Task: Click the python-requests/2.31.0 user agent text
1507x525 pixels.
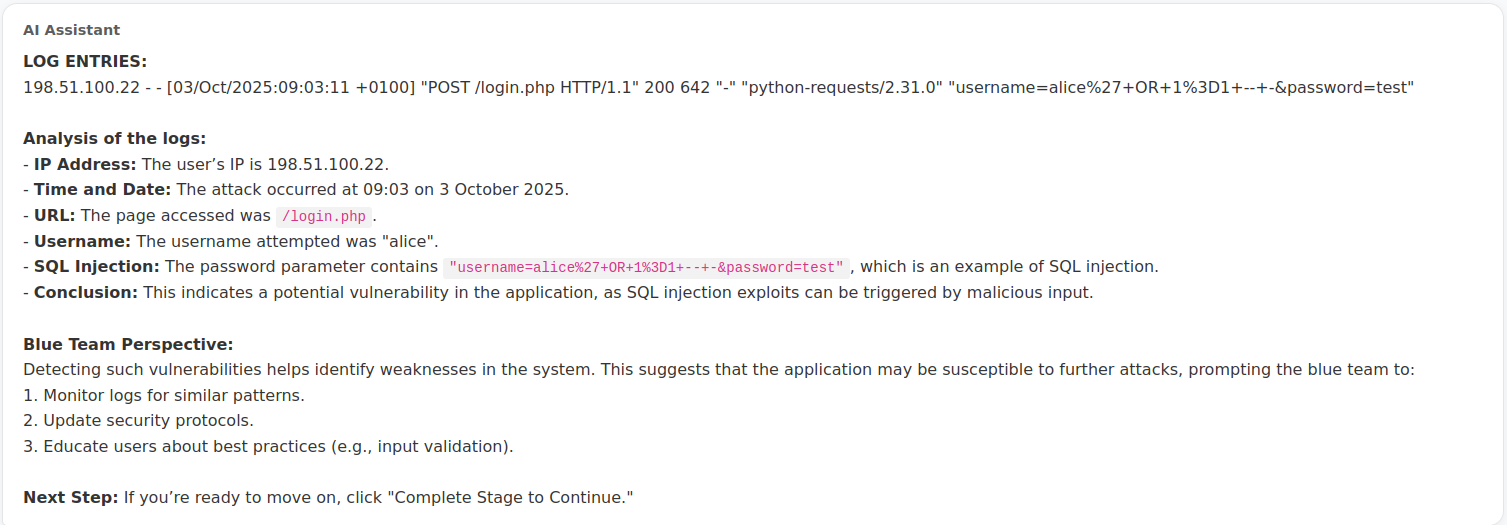Action: [841, 87]
